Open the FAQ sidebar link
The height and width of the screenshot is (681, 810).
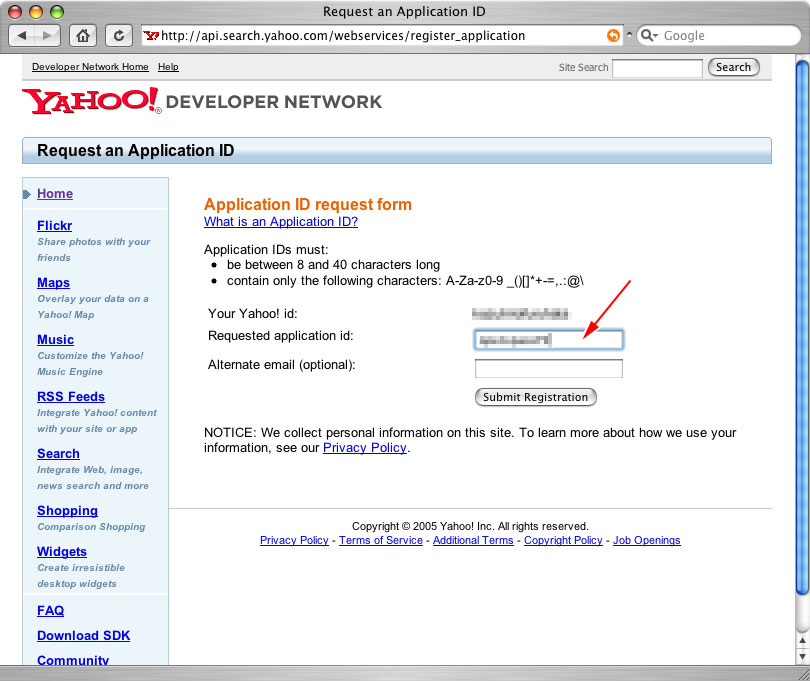pos(51,610)
